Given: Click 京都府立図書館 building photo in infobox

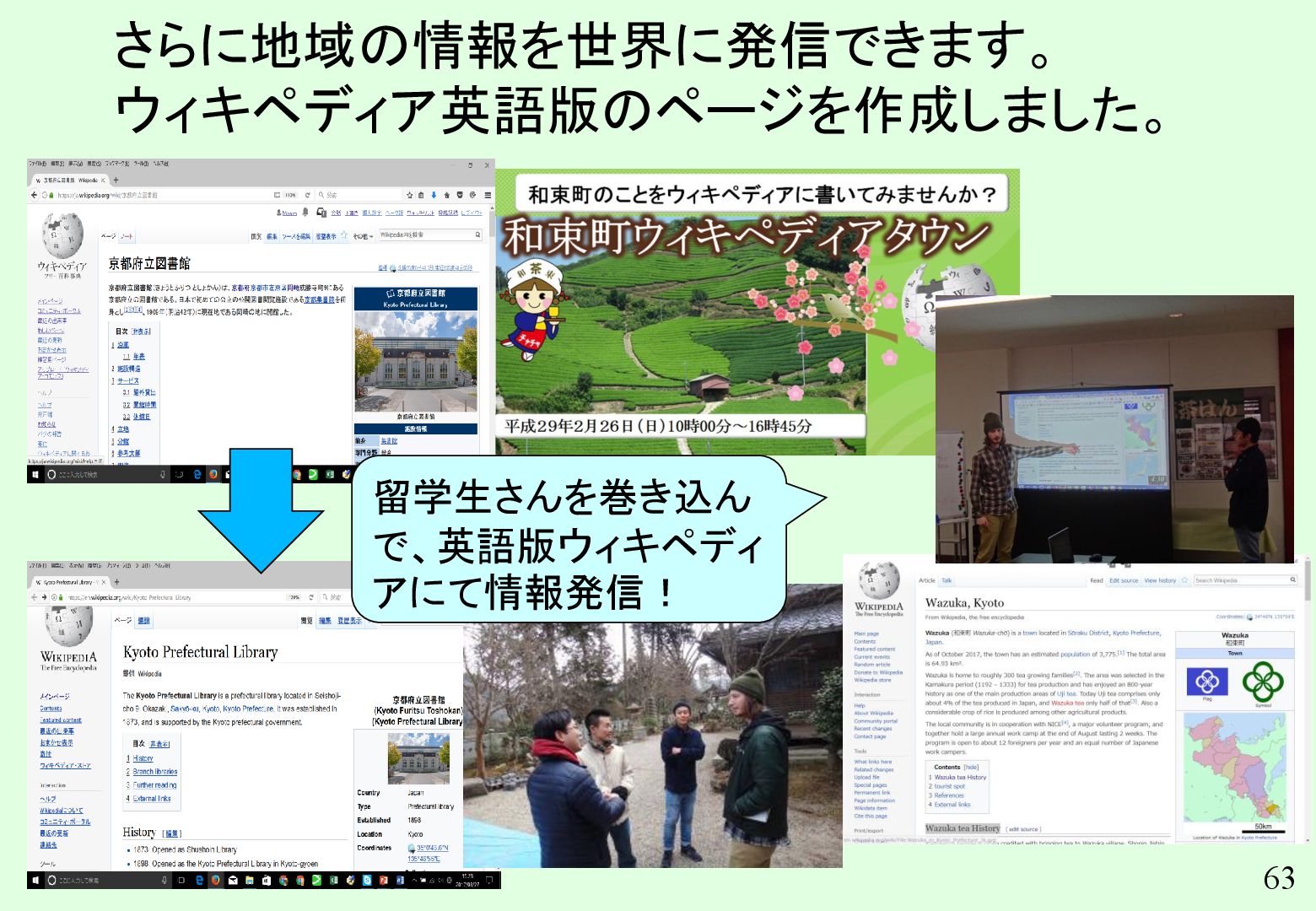Looking at the screenshot, I should pos(416,361).
